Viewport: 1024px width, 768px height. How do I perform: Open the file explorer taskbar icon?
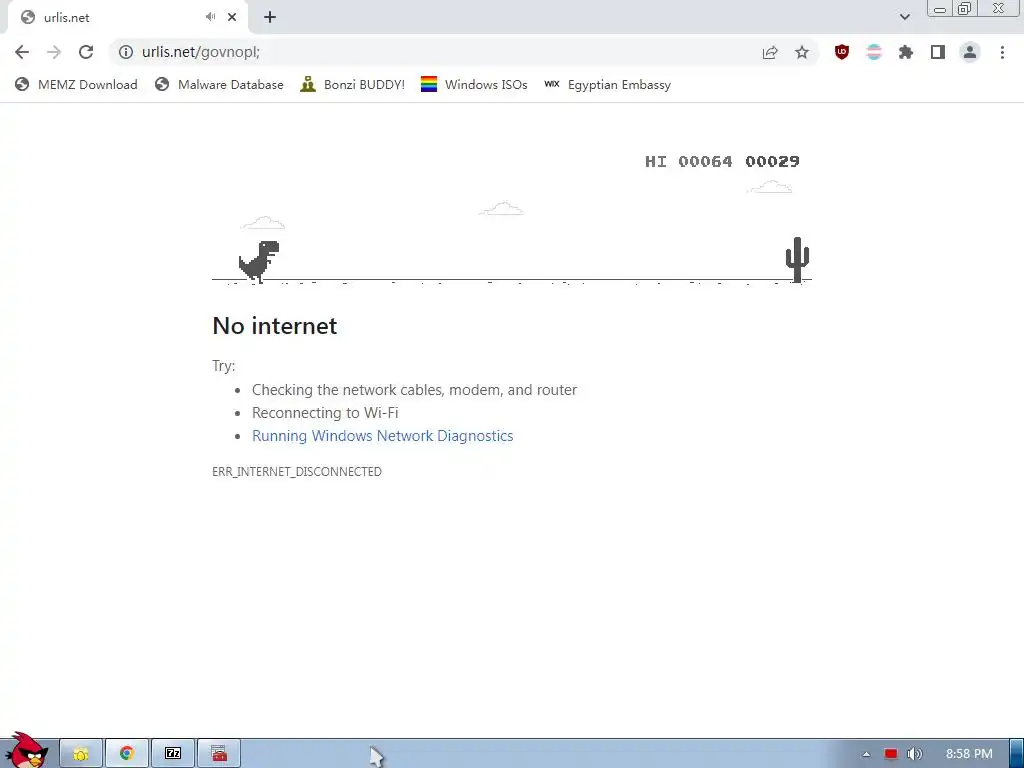[81, 754]
